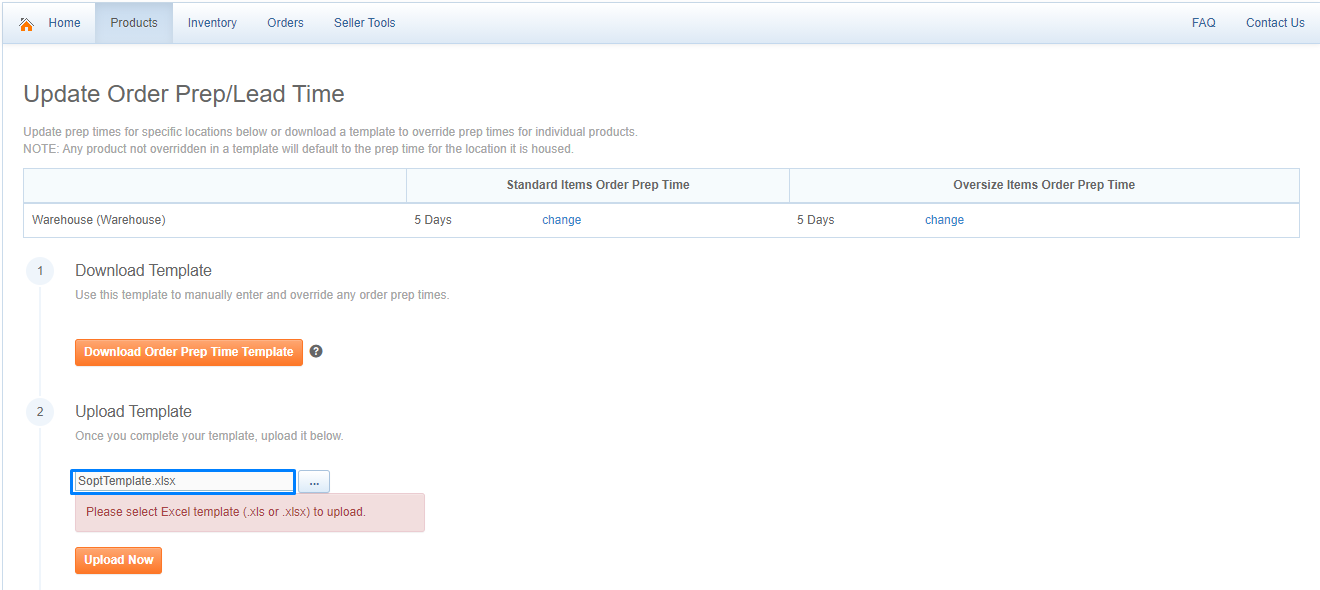
Task: Click the orange home icon
Action: [26, 23]
